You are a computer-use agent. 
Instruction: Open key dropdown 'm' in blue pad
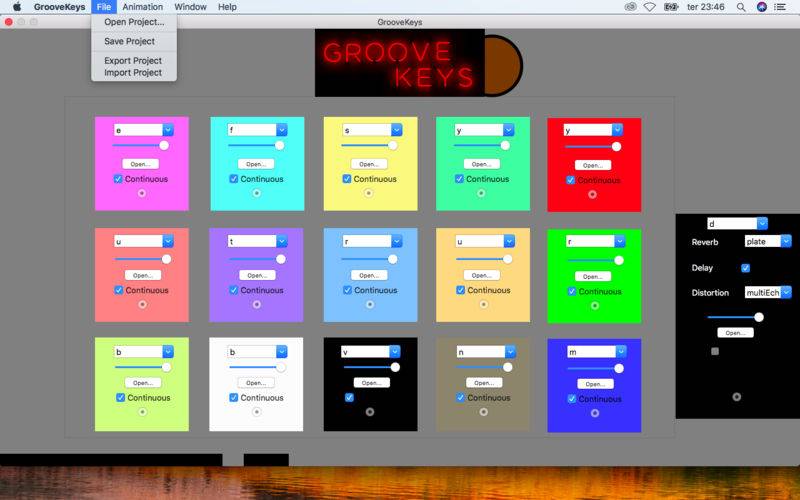pos(621,352)
